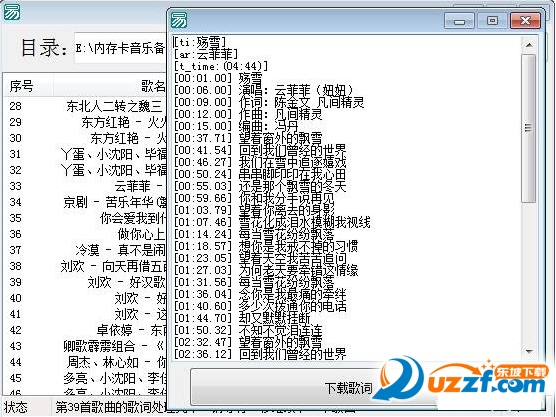Click lyric line 演唱: 云菲菲（妞妞）
Viewport: 556px width, 417px height.
coord(264,90)
